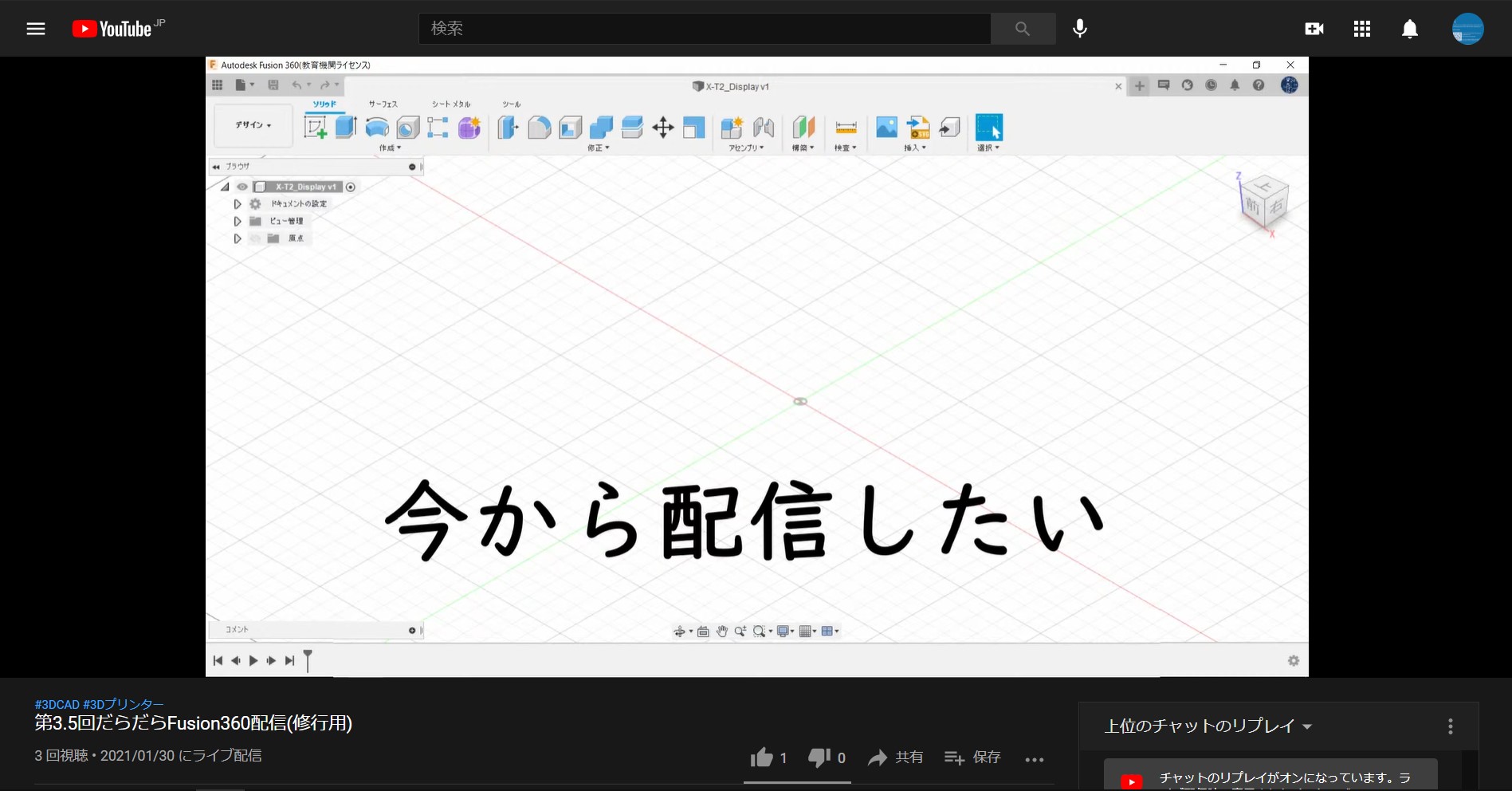Click the Insert Derive icon

click(x=949, y=128)
